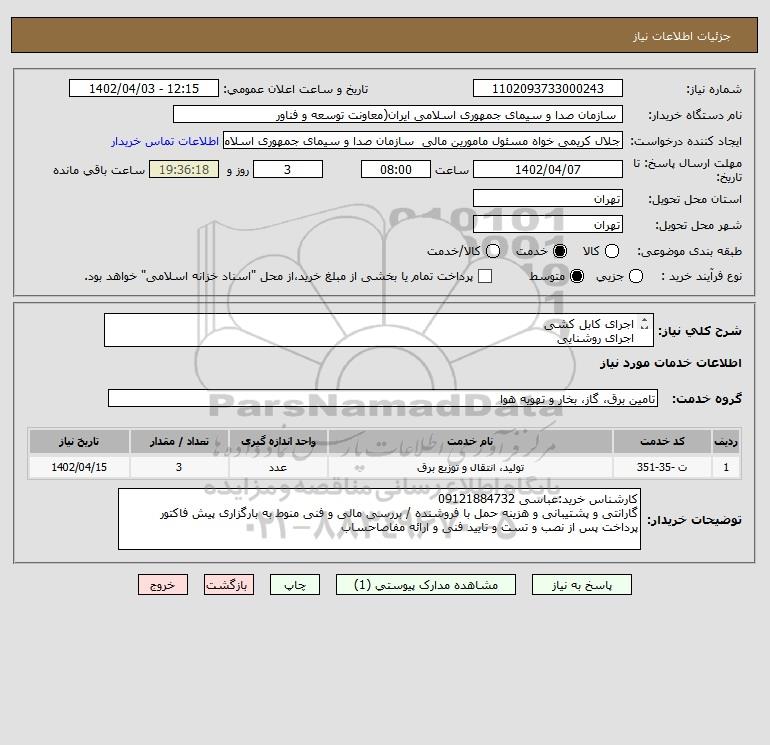Image resolution: width=770 pixels, height=745 pixels.
Task: Click the بازگشت back button
Action: pyautogui.click(x=229, y=585)
